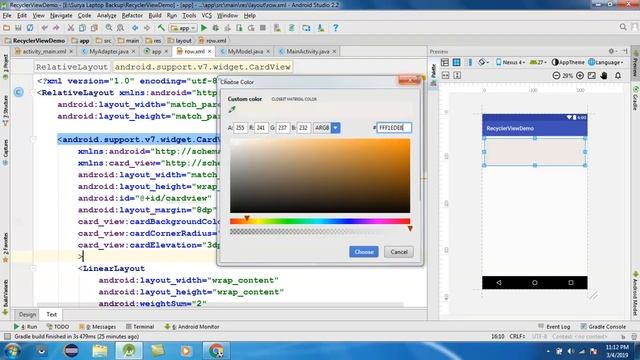Switch to the activity_main.xml tab
The width and height of the screenshot is (640, 360).
point(44,51)
